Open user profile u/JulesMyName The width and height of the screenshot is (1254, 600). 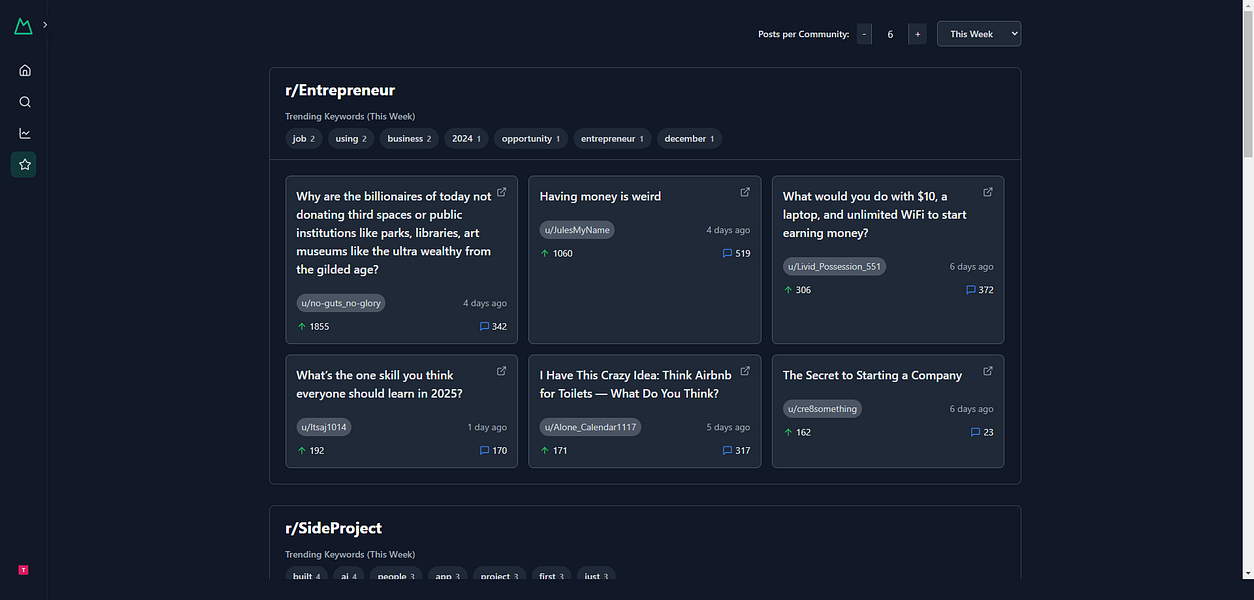tap(577, 230)
